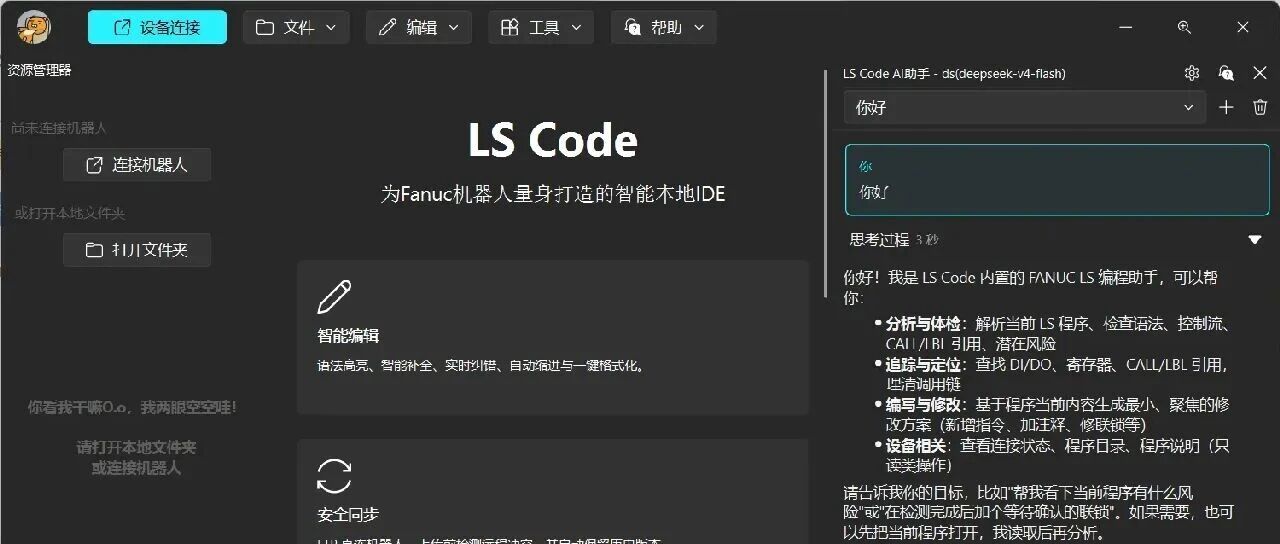
Task: Close the LS Code AI助手 panel
Action: click(1260, 73)
